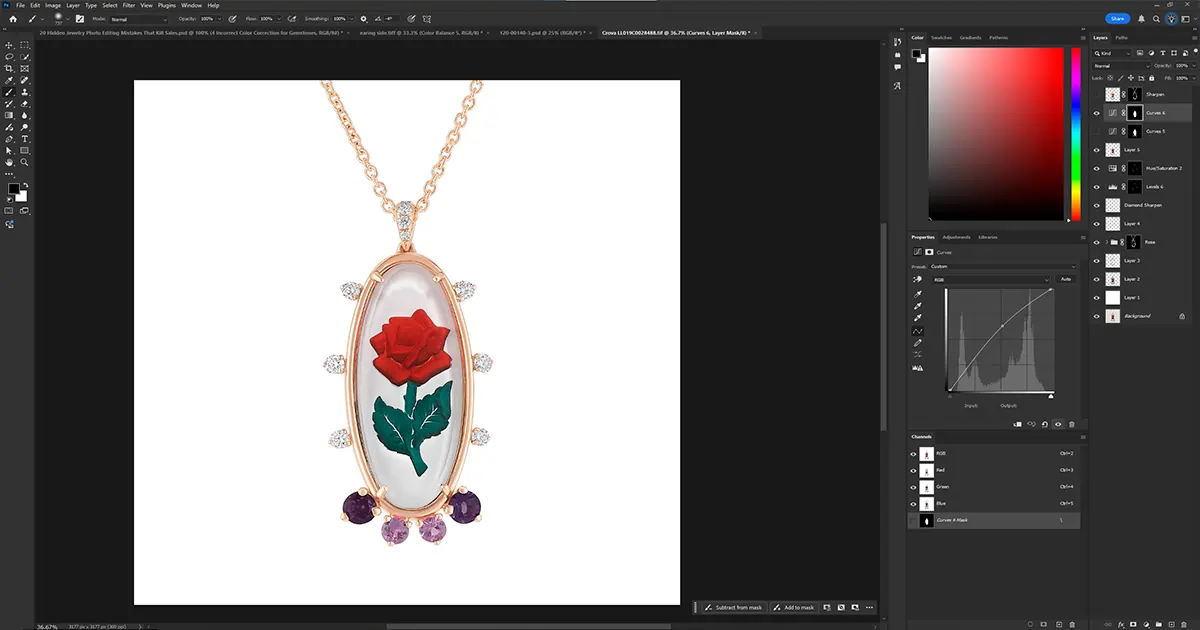This screenshot has width=1200, height=630.
Task: Open the Curves Preset dropdown
Action: (x=1000, y=266)
